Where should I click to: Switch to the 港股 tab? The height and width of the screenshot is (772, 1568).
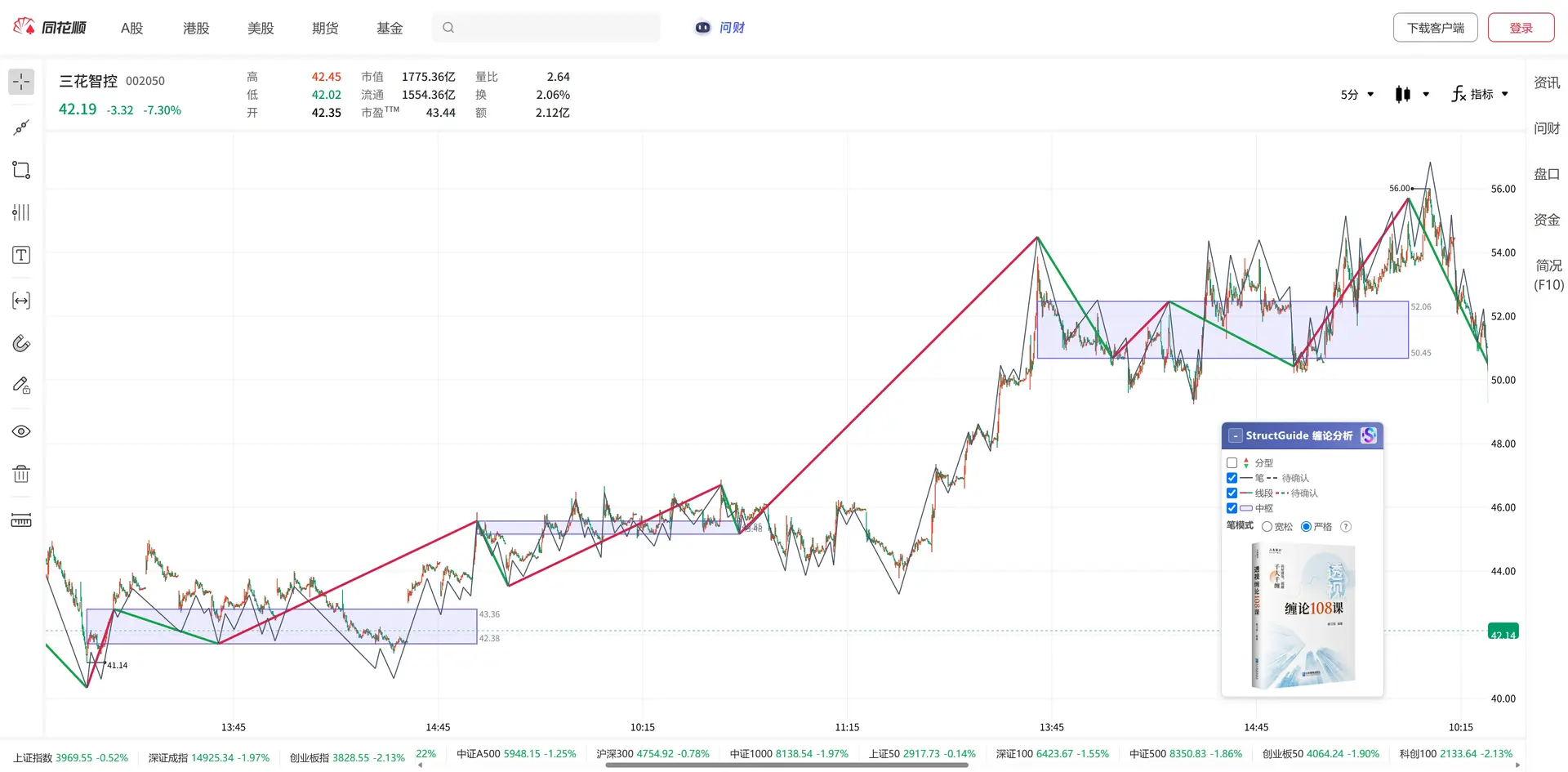point(196,28)
